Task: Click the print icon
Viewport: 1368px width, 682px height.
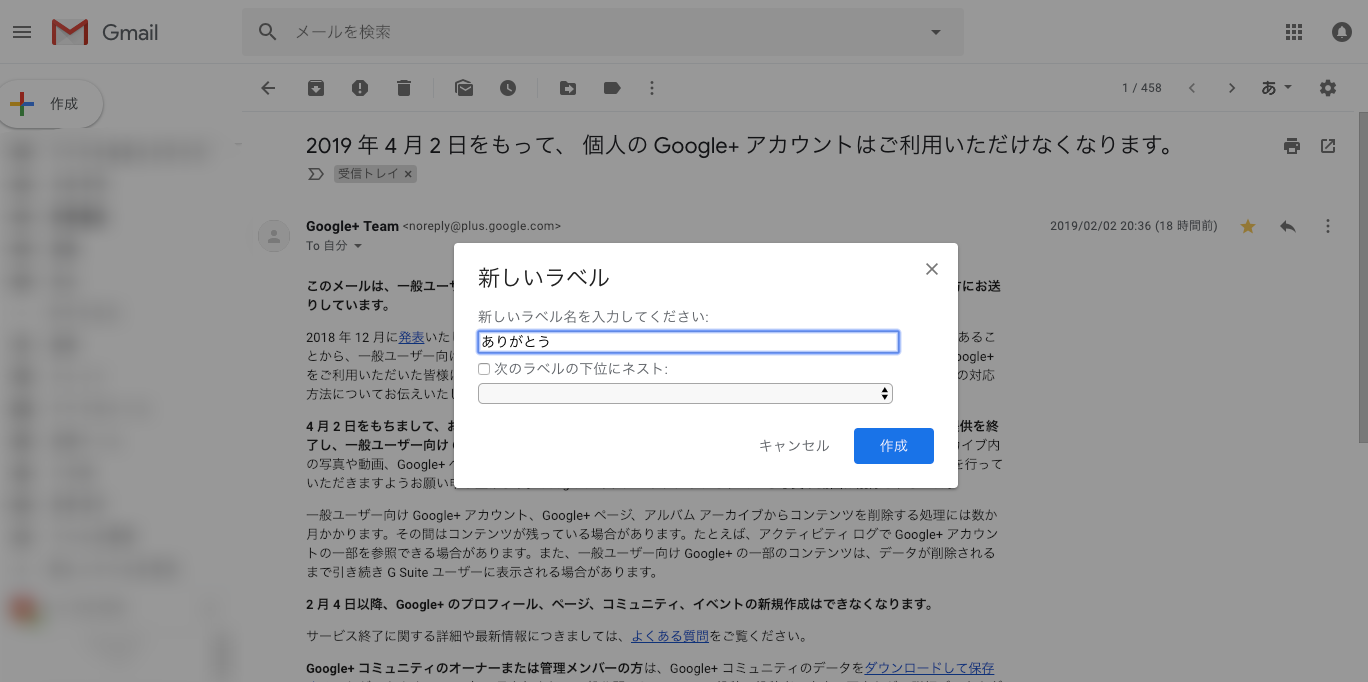Action: [x=1292, y=146]
